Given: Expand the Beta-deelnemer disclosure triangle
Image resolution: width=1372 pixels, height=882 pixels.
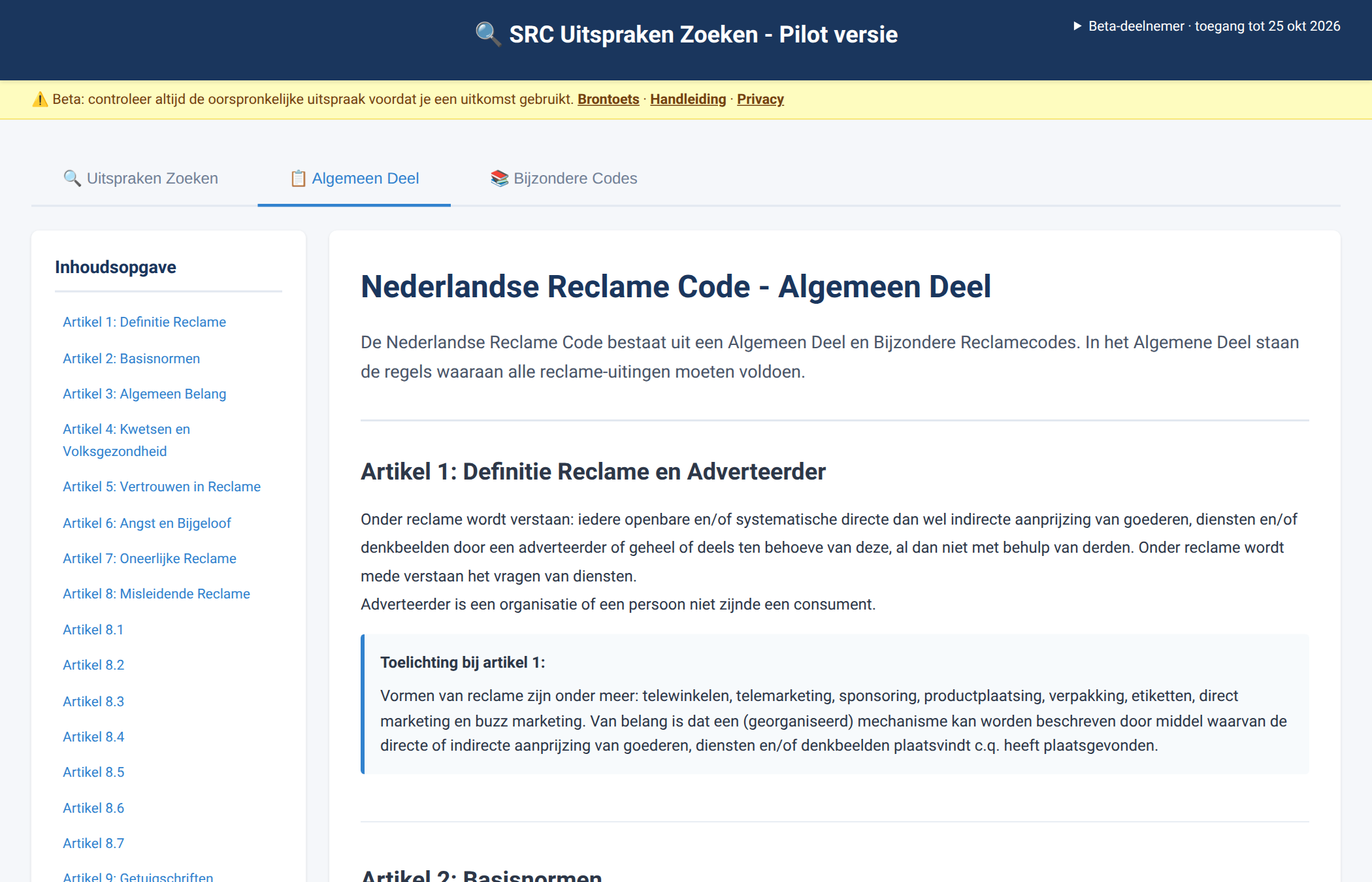Looking at the screenshot, I should coord(1077,26).
